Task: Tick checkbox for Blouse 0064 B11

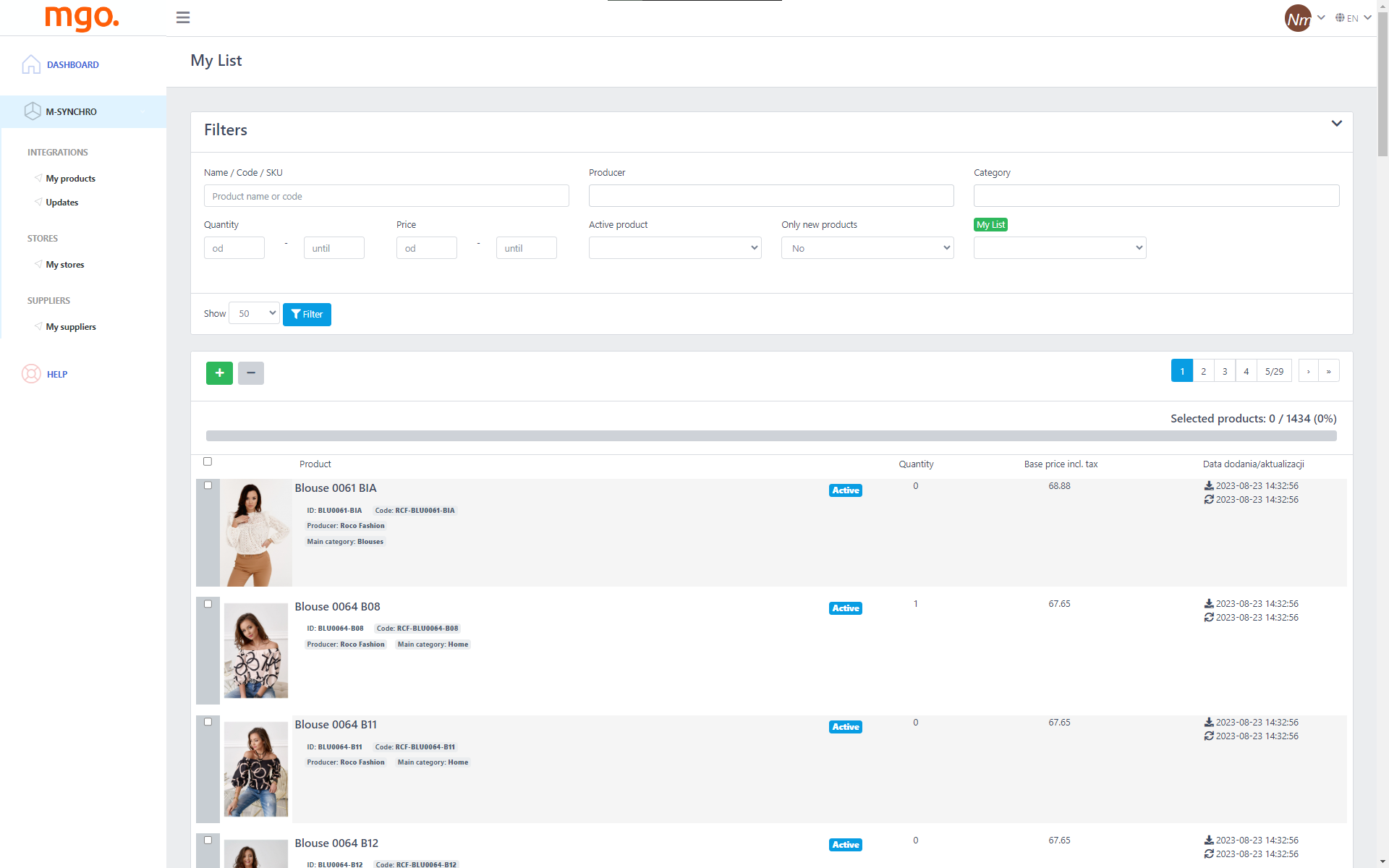Action: pos(208,722)
